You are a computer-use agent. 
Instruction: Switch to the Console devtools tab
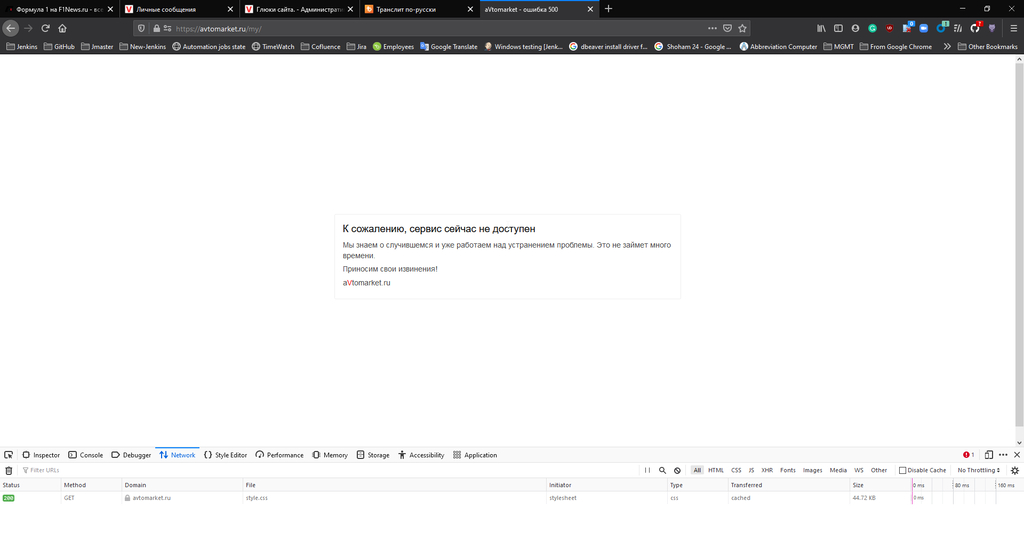coord(86,455)
